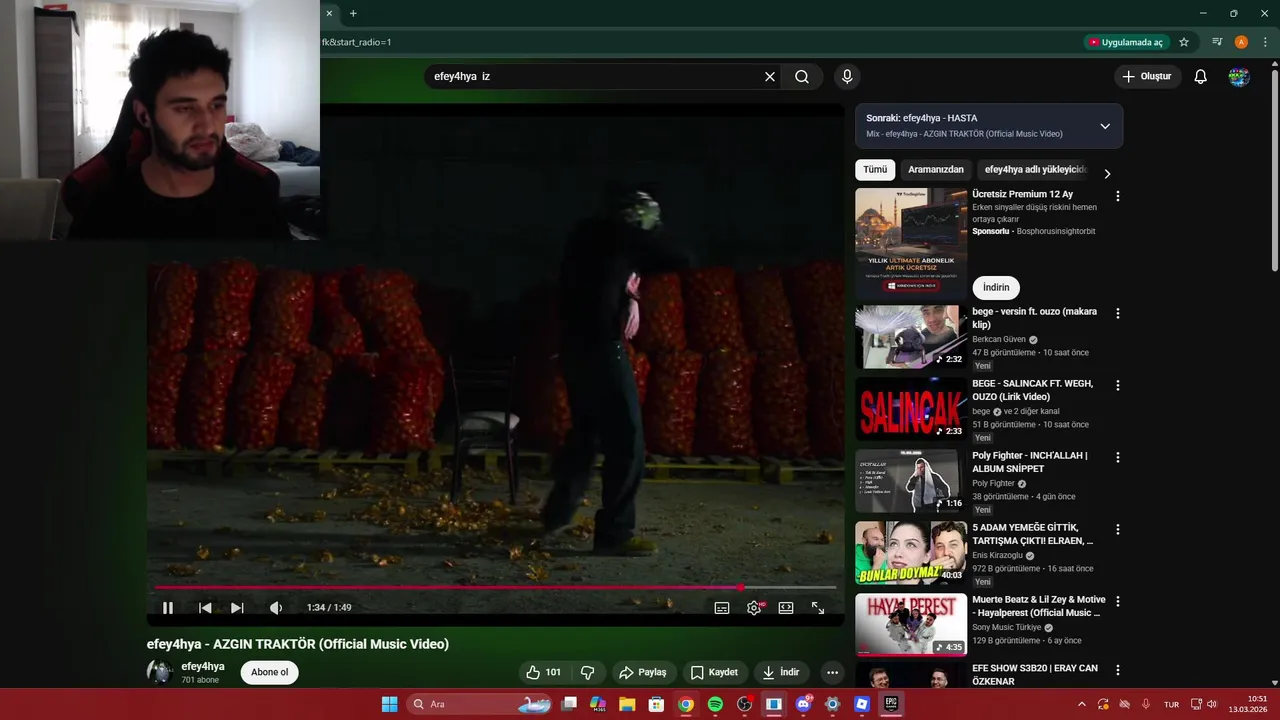The height and width of the screenshot is (720, 1280).
Task: Start voice search with the microphone icon
Action: click(847, 76)
